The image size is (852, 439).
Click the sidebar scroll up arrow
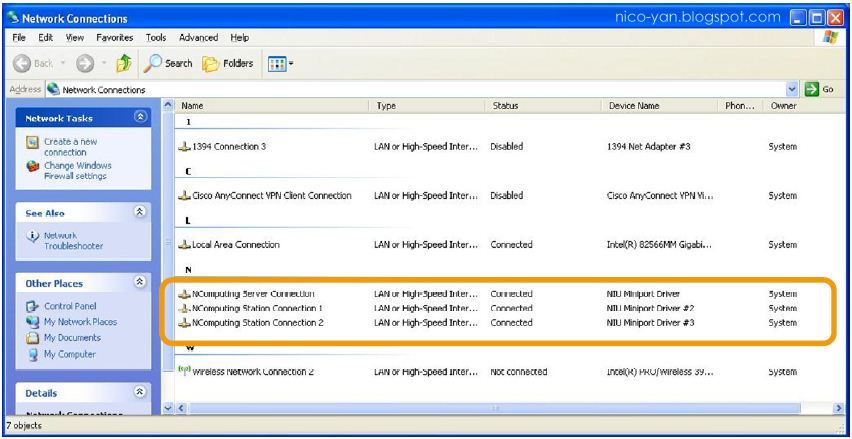pos(168,104)
